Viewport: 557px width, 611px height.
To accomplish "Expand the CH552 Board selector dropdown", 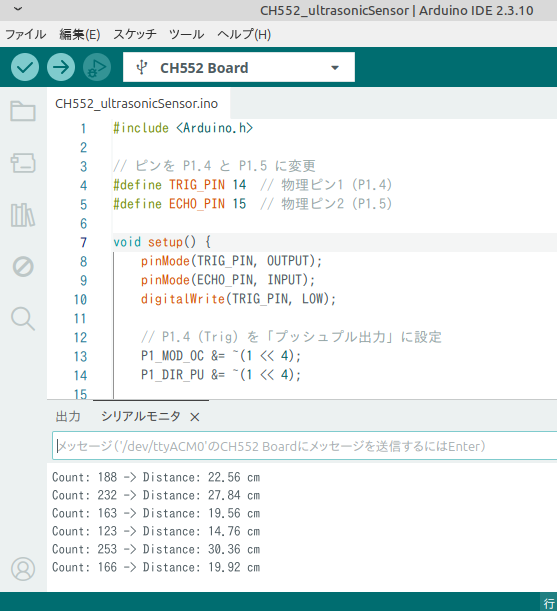I will (239, 67).
